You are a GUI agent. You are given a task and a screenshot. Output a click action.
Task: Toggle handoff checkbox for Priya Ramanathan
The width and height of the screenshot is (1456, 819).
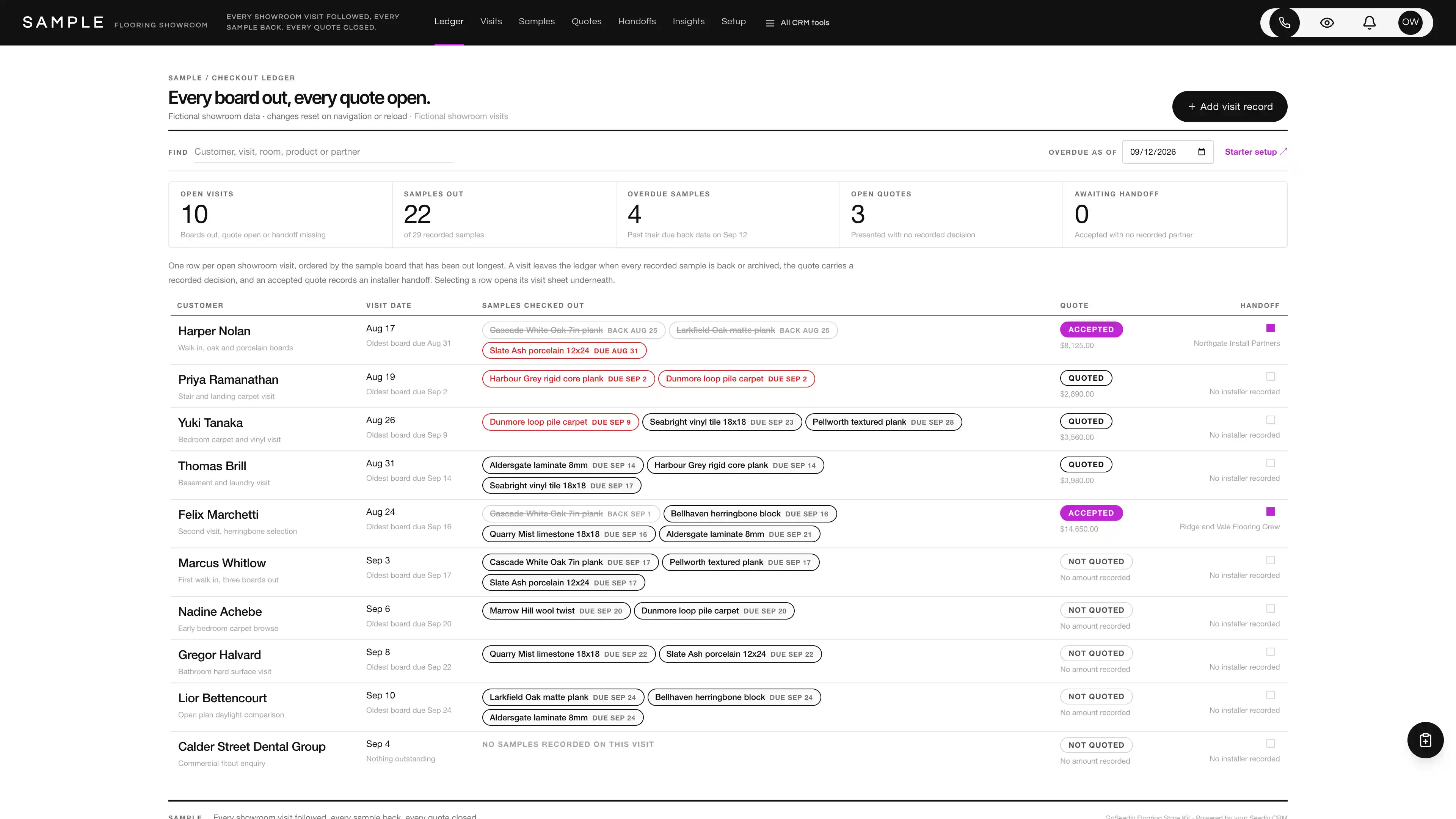tap(1270, 377)
